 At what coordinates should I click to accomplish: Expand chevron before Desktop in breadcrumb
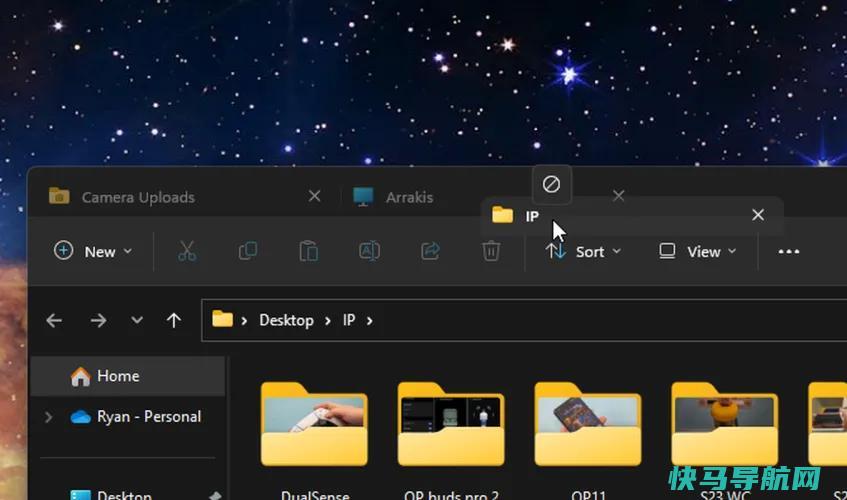coord(244,321)
